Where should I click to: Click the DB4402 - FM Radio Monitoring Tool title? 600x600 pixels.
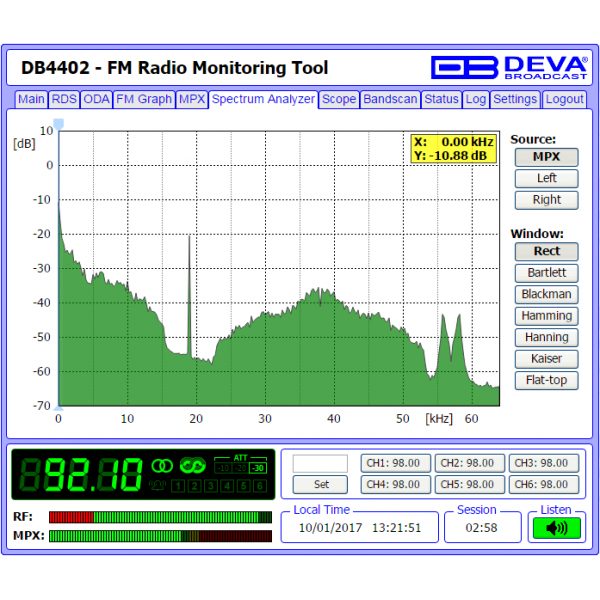click(x=174, y=68)
